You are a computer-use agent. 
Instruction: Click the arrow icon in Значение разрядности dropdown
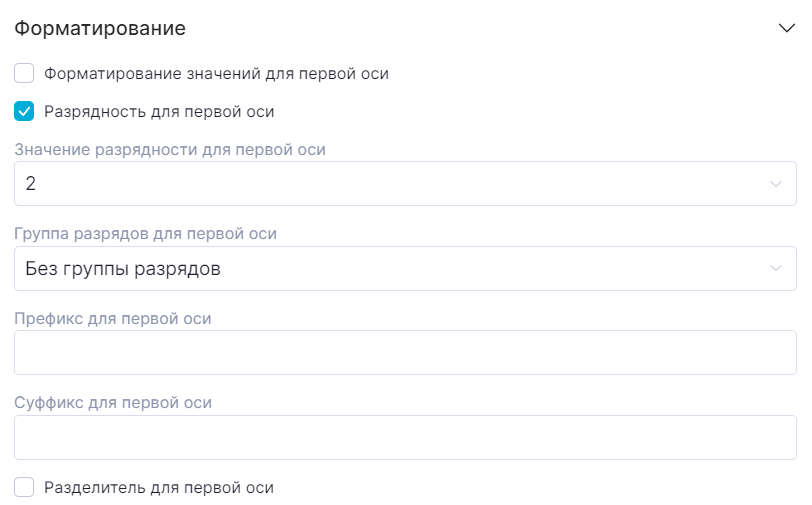[x=776, y=184]
